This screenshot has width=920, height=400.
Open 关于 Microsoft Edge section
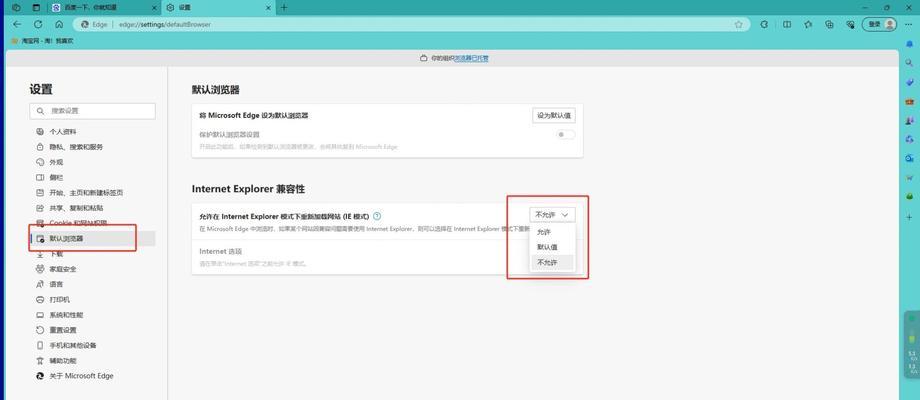(x=93, y=376)
